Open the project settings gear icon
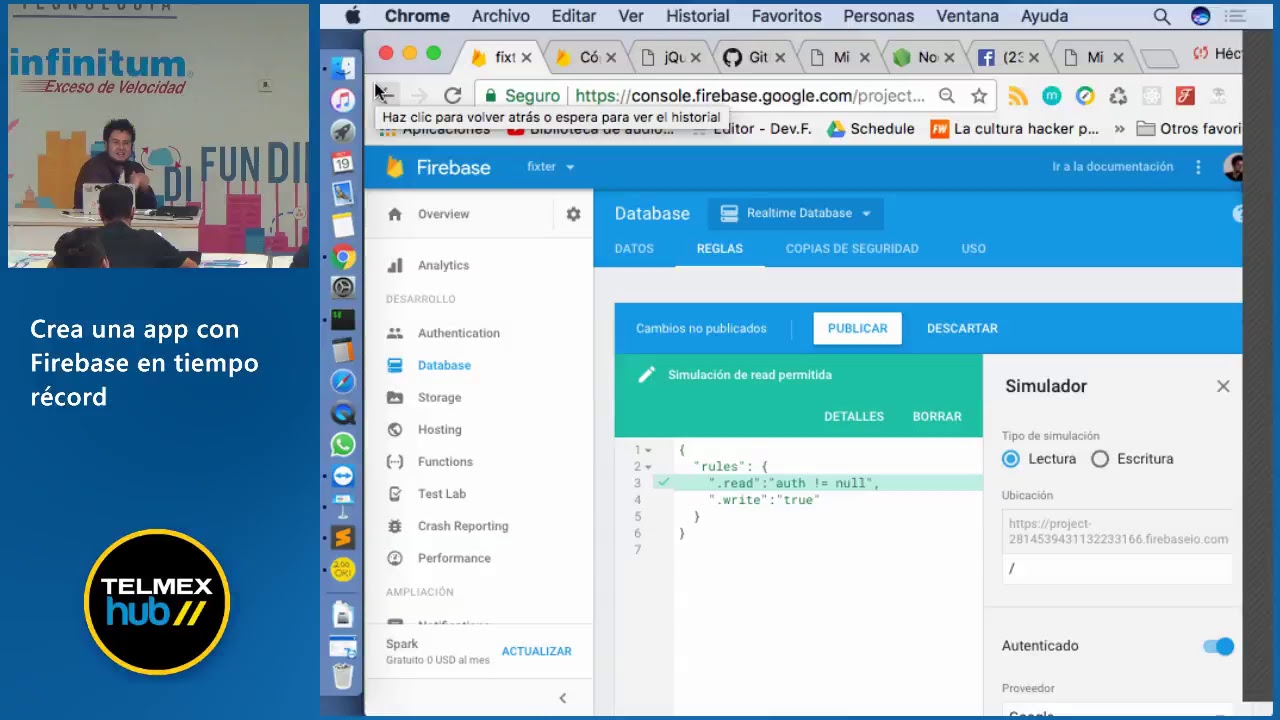 tap(573, 214)
